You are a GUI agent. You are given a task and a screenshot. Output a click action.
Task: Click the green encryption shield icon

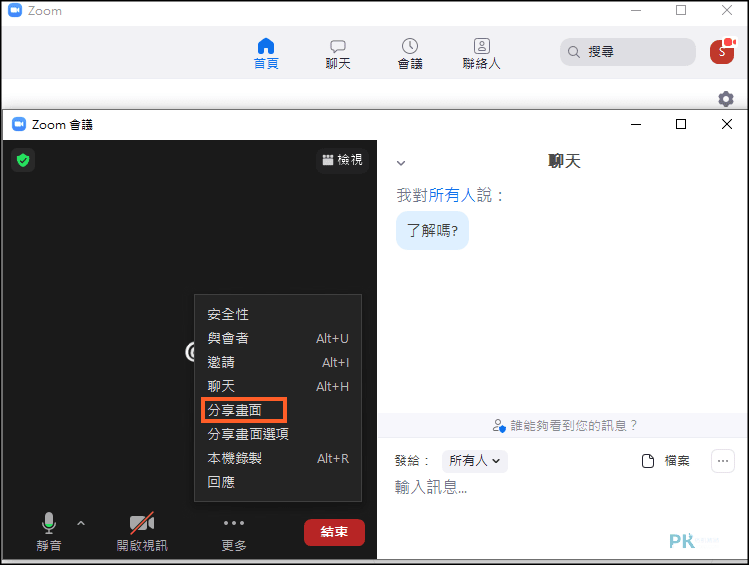pos(23,160)
